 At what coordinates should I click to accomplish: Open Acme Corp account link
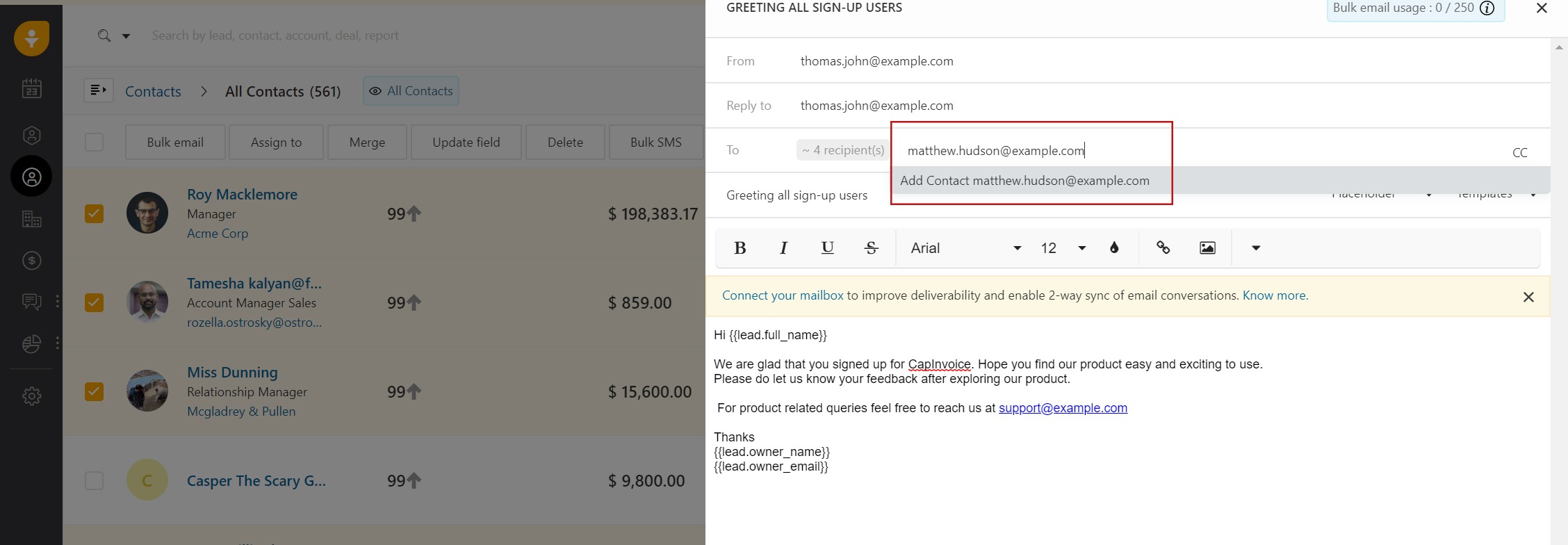pyautogui.click(x=218, y=234)
